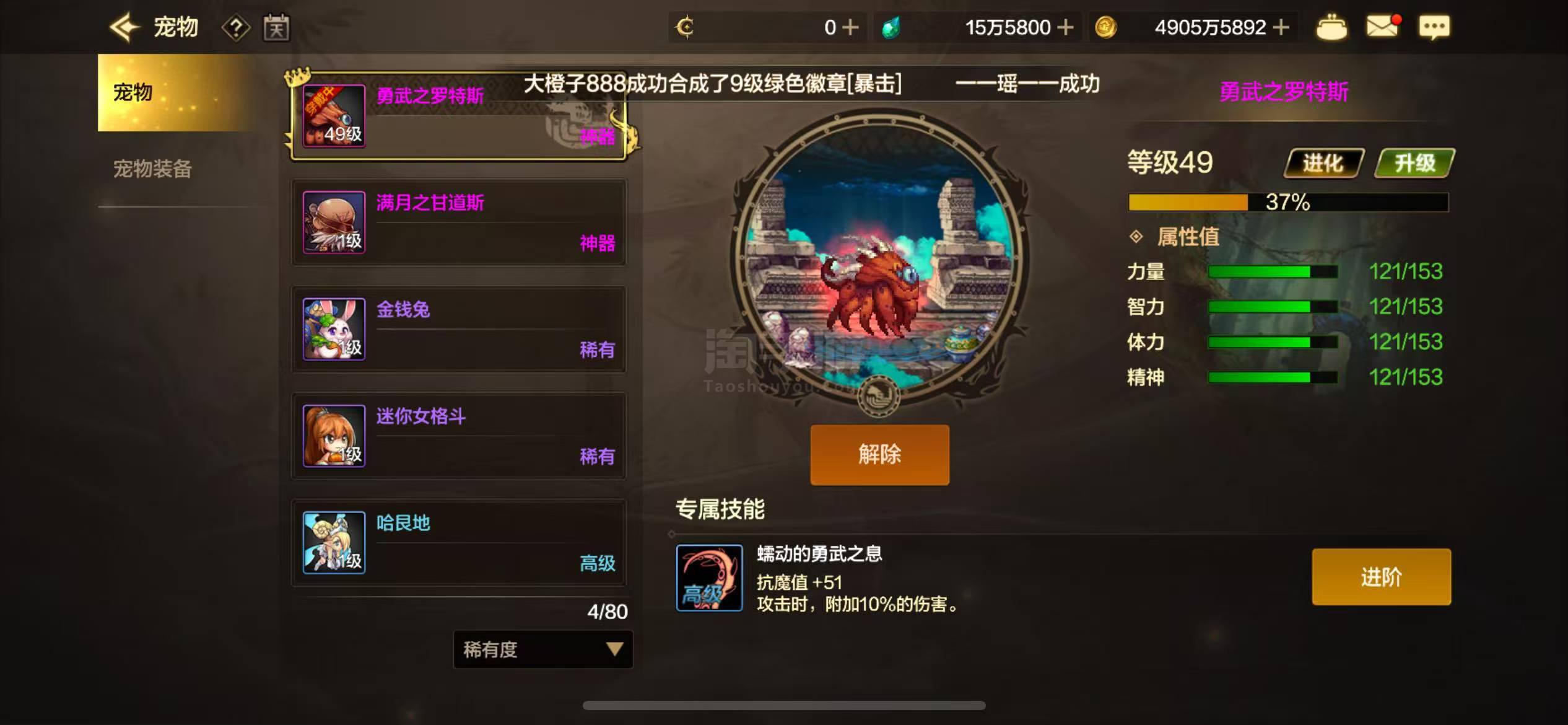Tap the round emblem below pet portrait

(879, 396)
